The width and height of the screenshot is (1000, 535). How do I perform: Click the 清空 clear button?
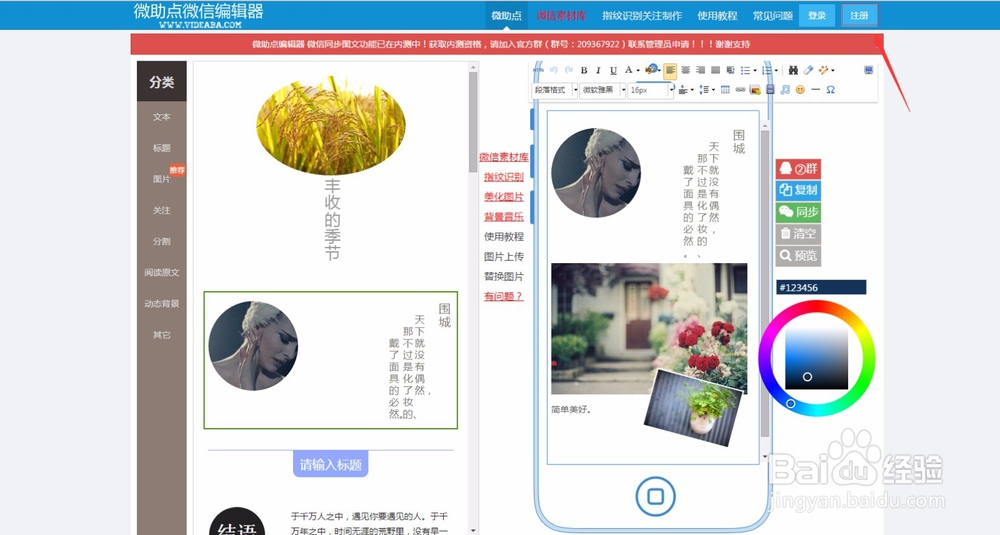(798, 233)
